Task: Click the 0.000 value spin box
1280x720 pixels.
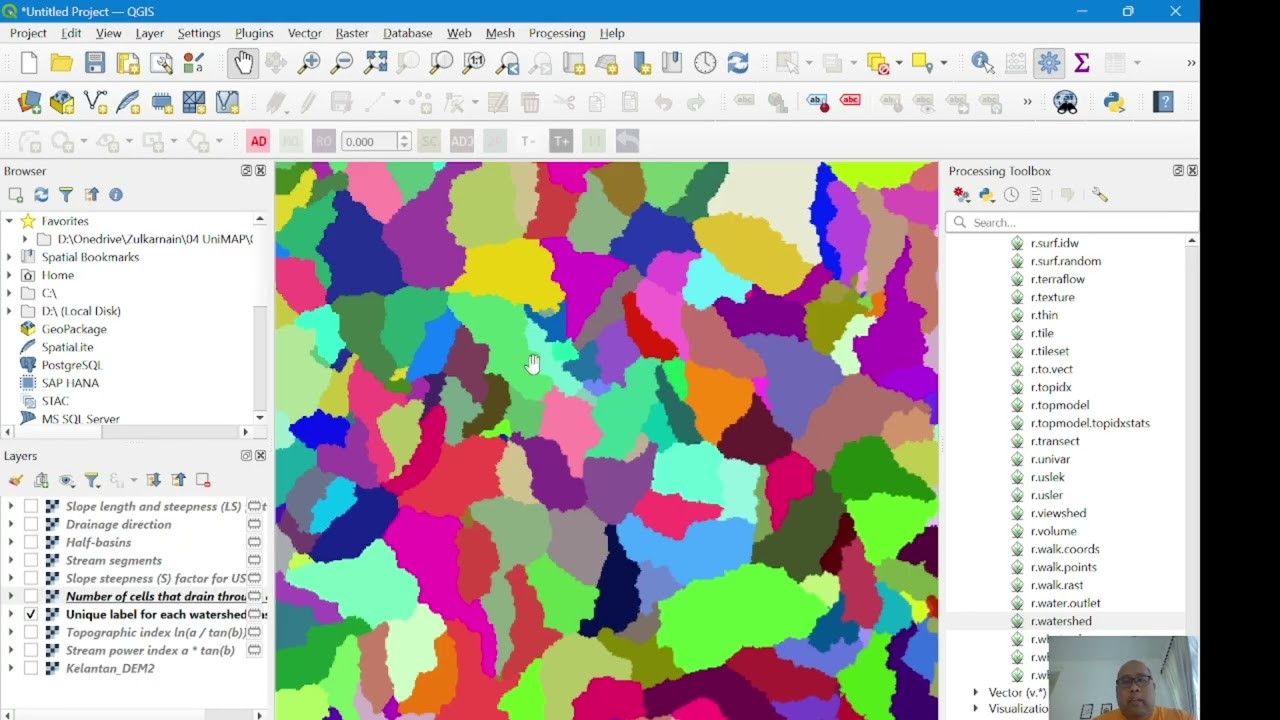Action: tap(376, 141)
